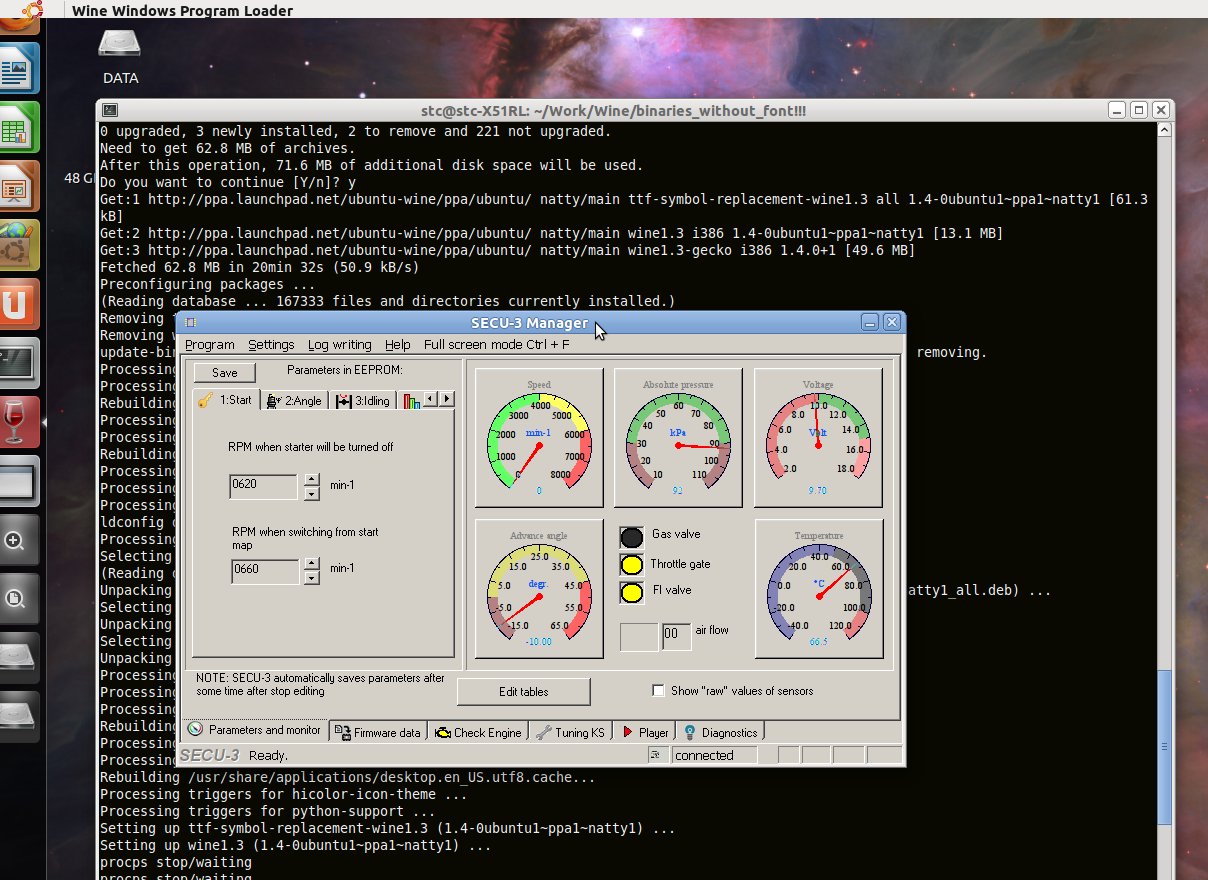Open the Settings menu
The width and height of the screenshot is (1208, 880).
[x=271, y=345]
